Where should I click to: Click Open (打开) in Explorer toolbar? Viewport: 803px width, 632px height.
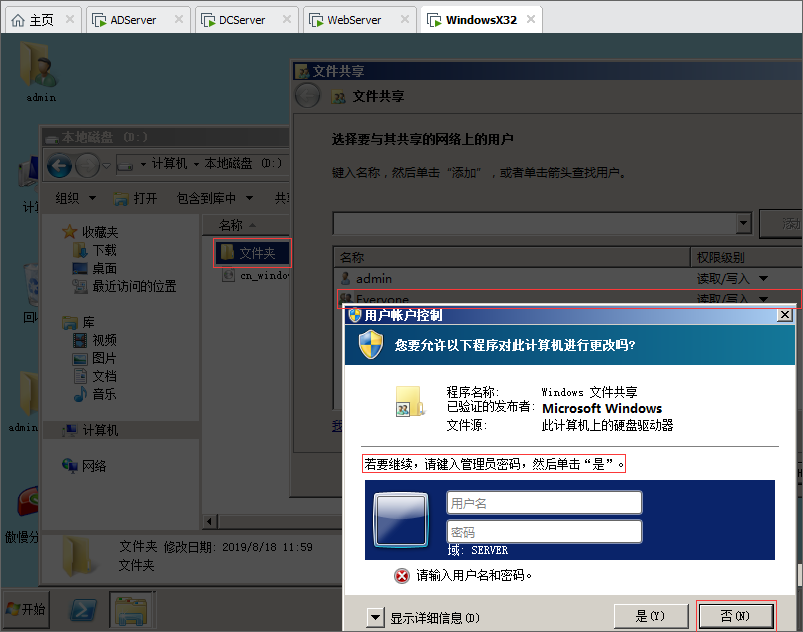click(x=136, y=198)
